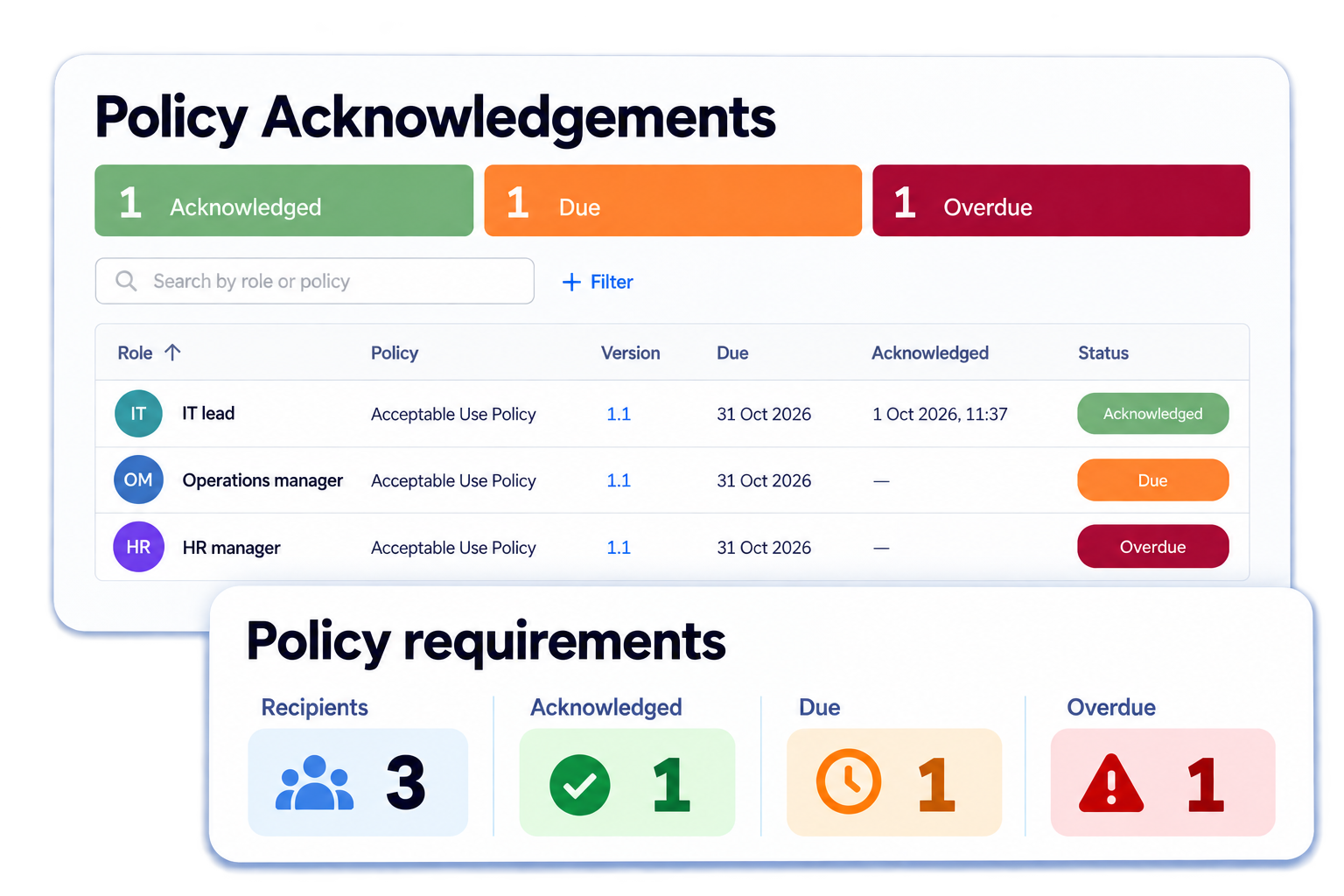Click the Operations manager role name
1344x896 pixels.
pos(262,480)
